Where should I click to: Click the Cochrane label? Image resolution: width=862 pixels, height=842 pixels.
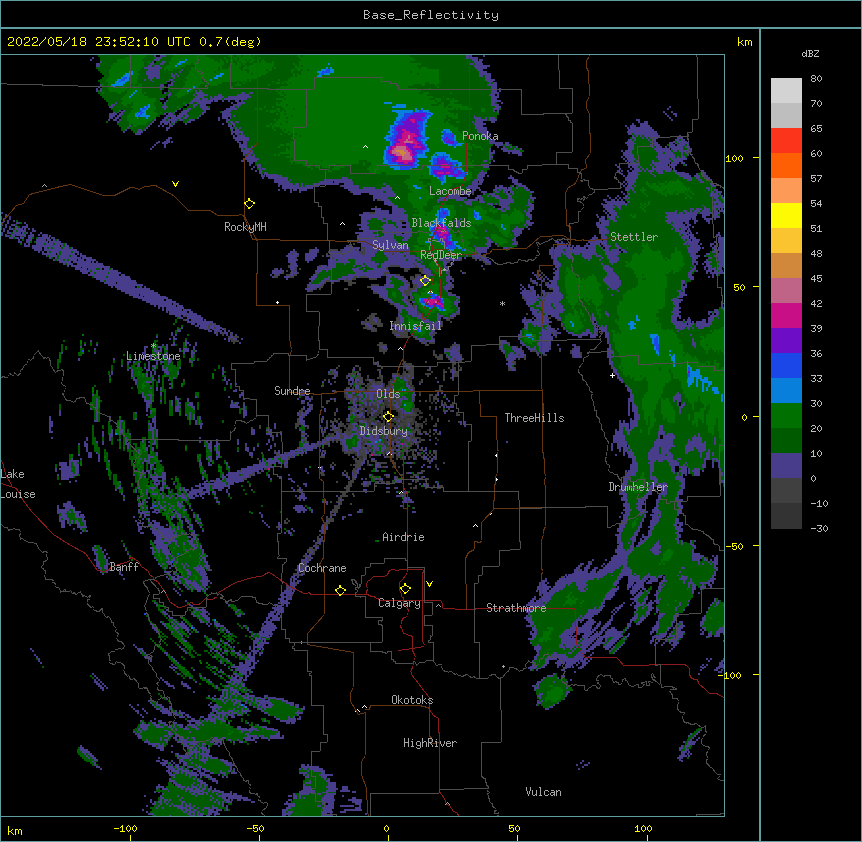(322, 568)
